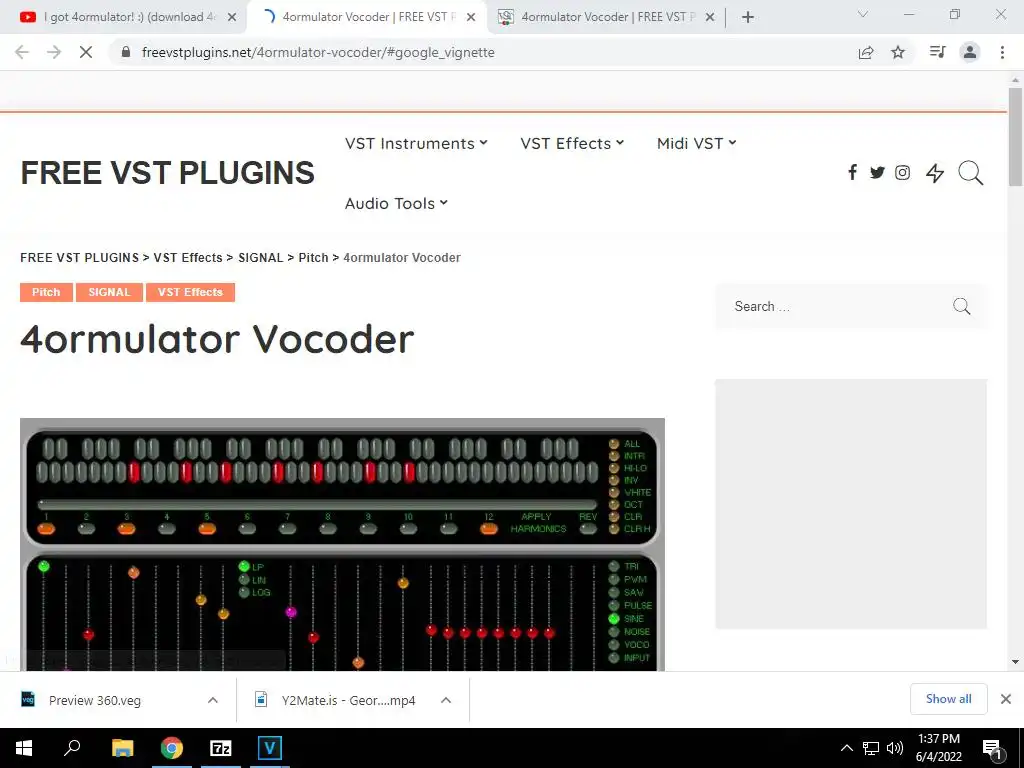Open the Y2Mate.is mp4 downloaded file
This screenshot has width=1024, height=768.
pos(334,700)
